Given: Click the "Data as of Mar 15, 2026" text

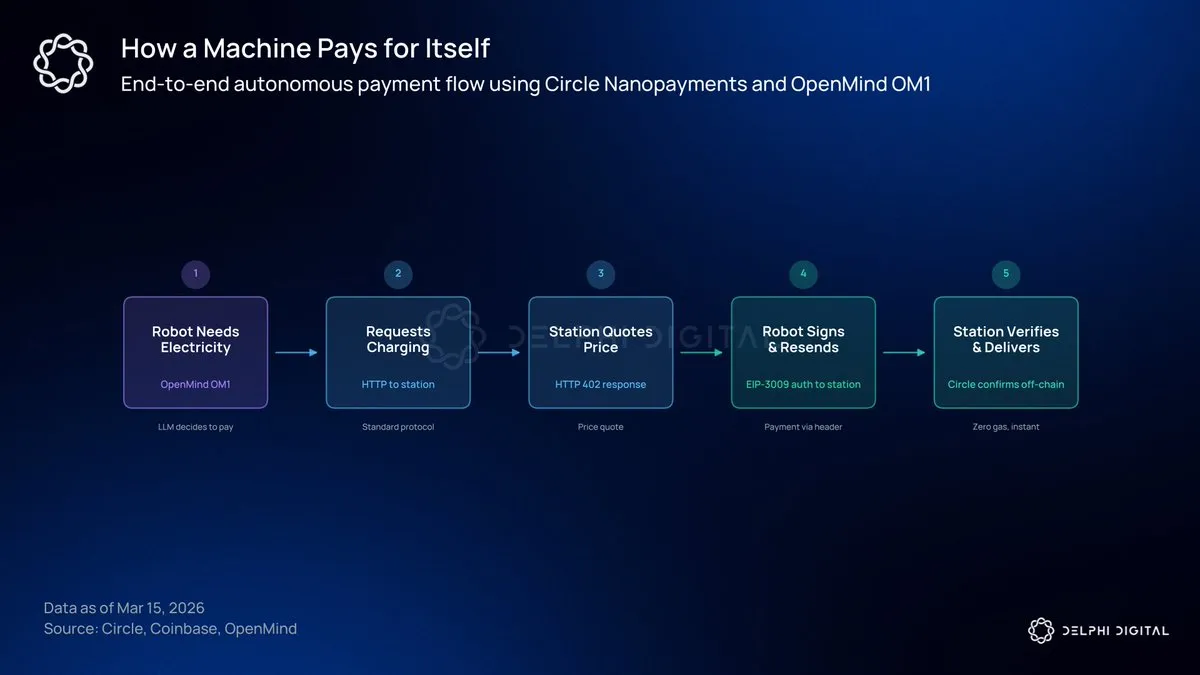Looking at the screenshot, I should pos(124,608).
